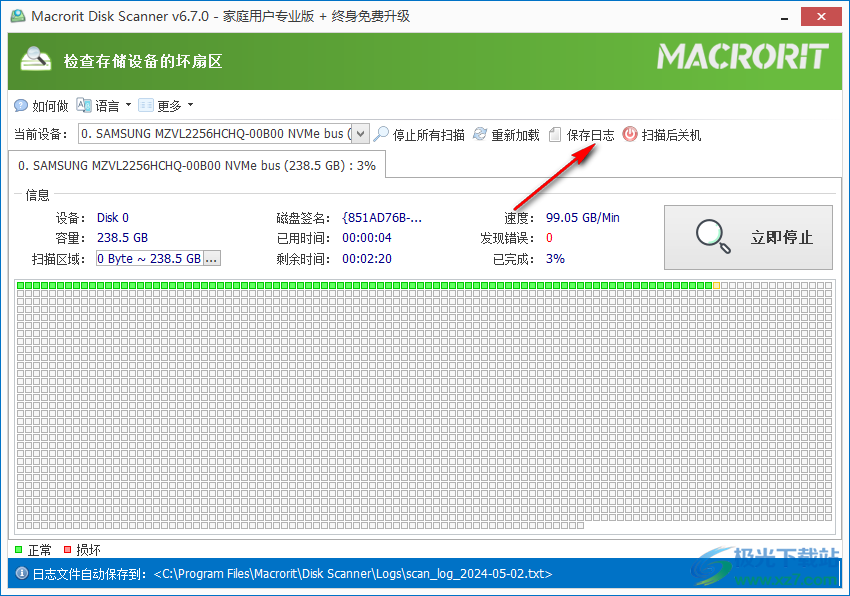Screen dimensions: 850x596
Task: Open the current device dropdown list
Action: pos(361,133)
